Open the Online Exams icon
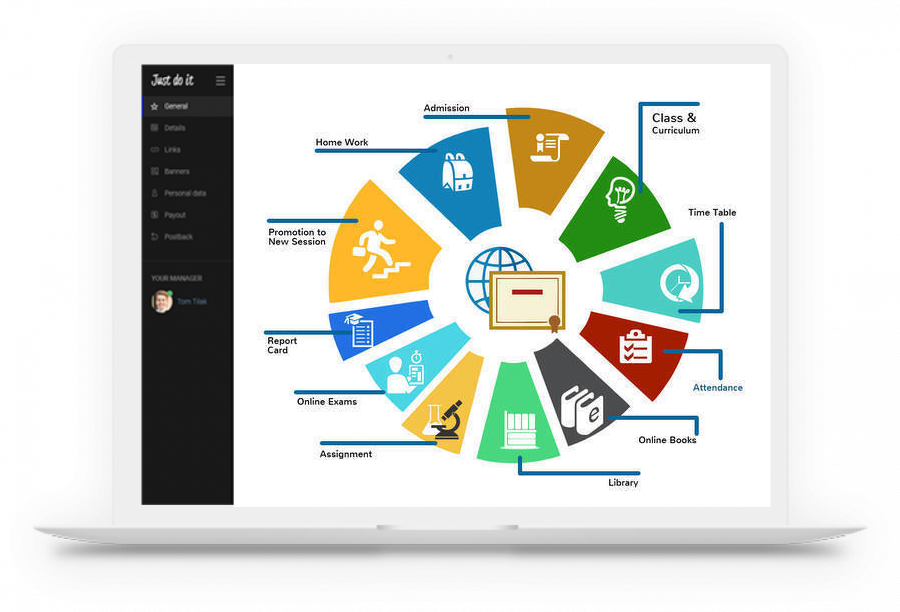The width and height of the screenshot is (900, 612). tap(407, 372)
